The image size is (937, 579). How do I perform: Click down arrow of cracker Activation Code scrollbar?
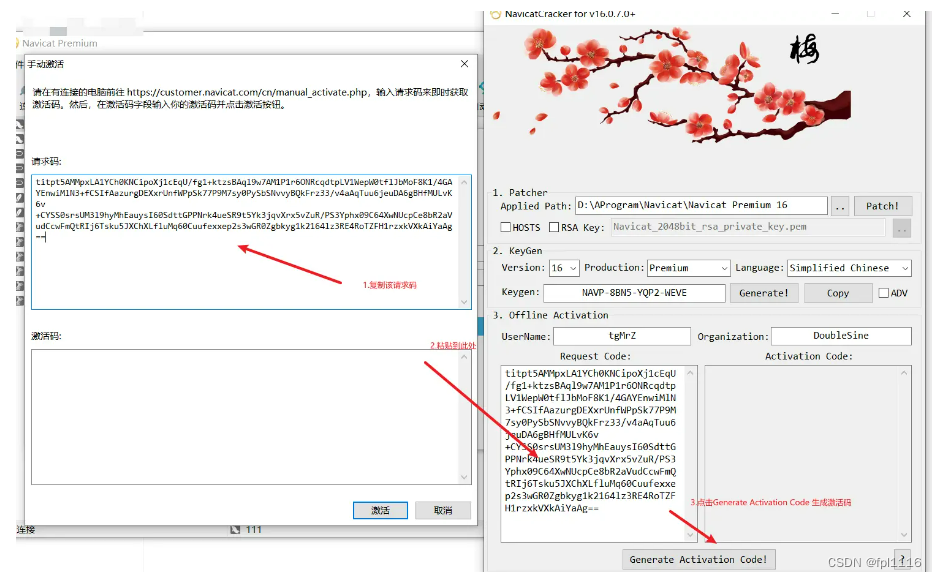pos(904,535)
